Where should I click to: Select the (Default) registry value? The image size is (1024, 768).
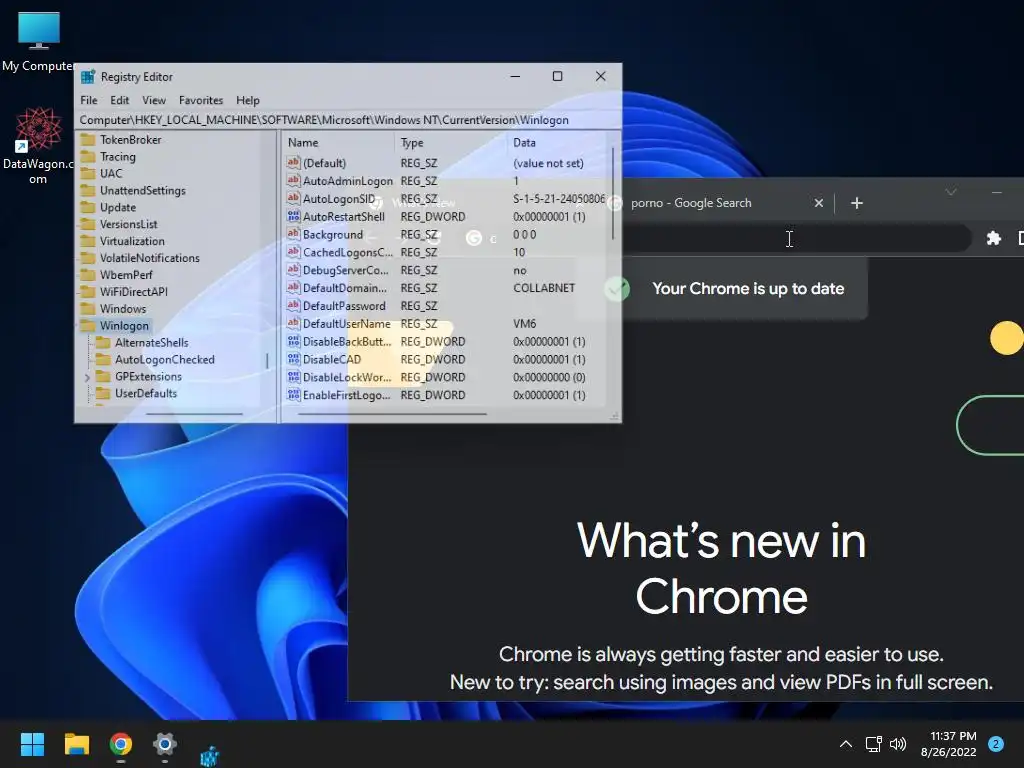point(324,163)
